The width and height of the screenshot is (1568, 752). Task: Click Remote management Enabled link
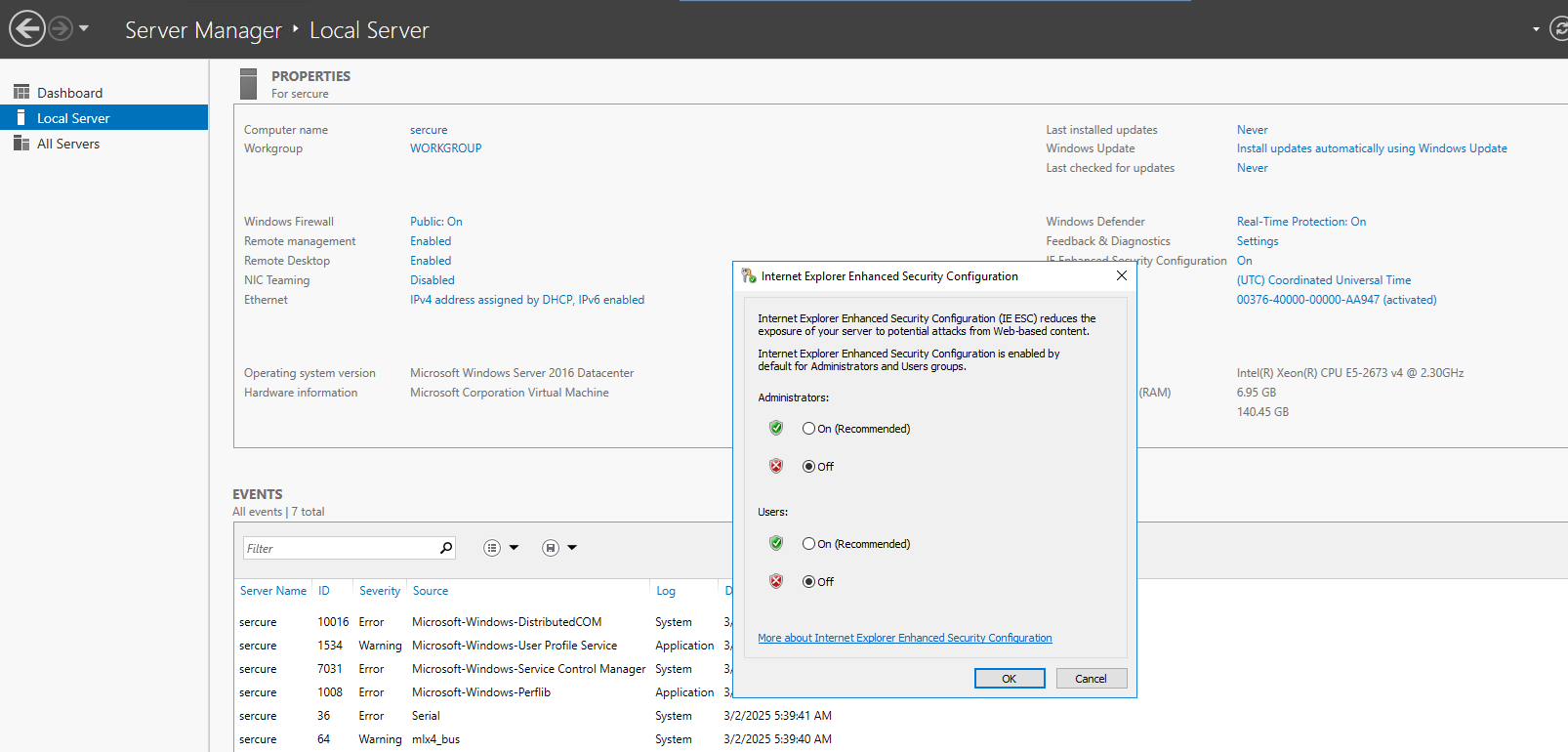431,241
